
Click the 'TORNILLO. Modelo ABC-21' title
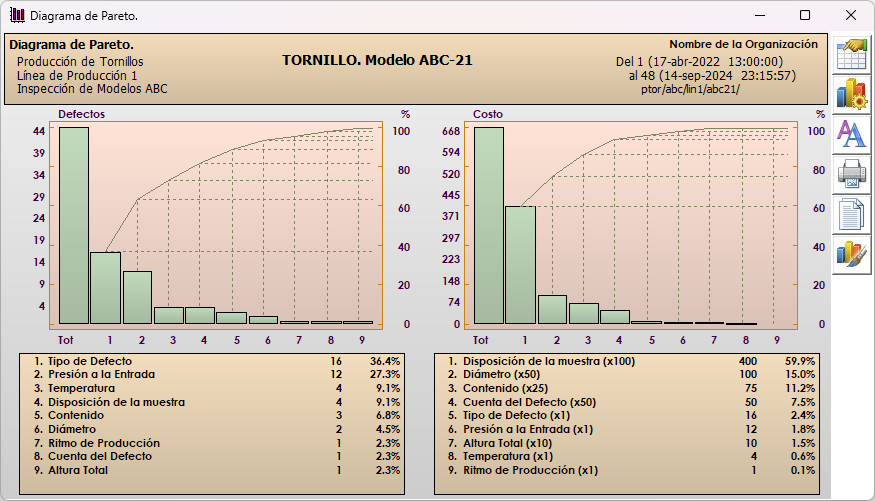(x=377, y=60)
